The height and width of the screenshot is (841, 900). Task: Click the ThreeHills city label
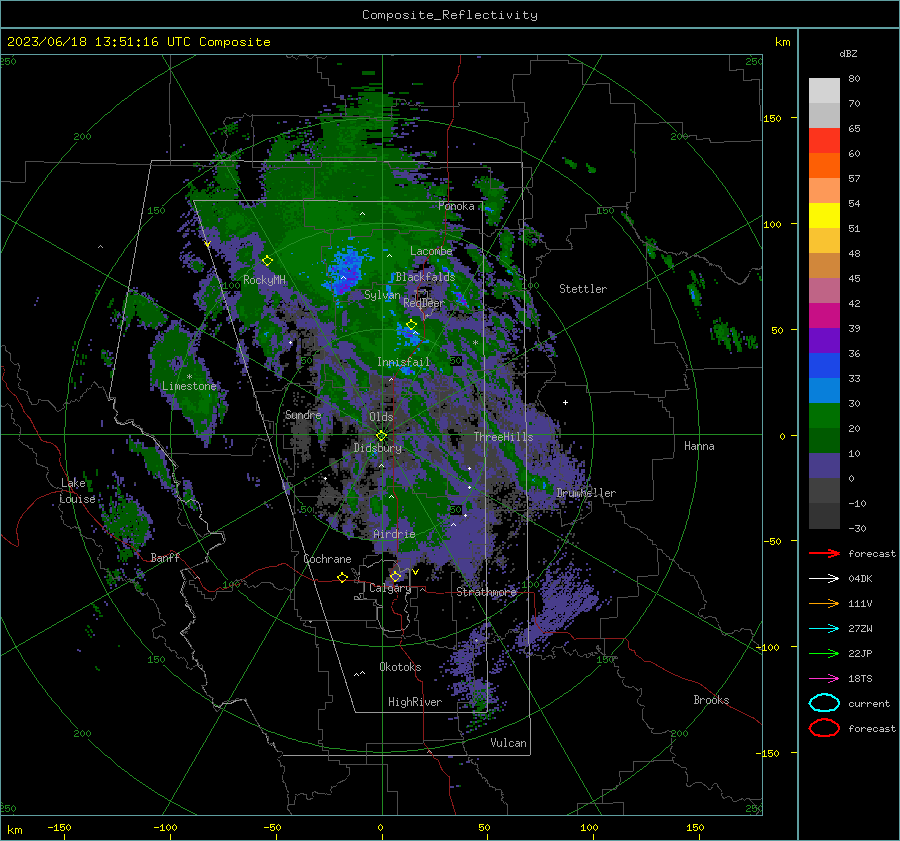coord(503,437)
